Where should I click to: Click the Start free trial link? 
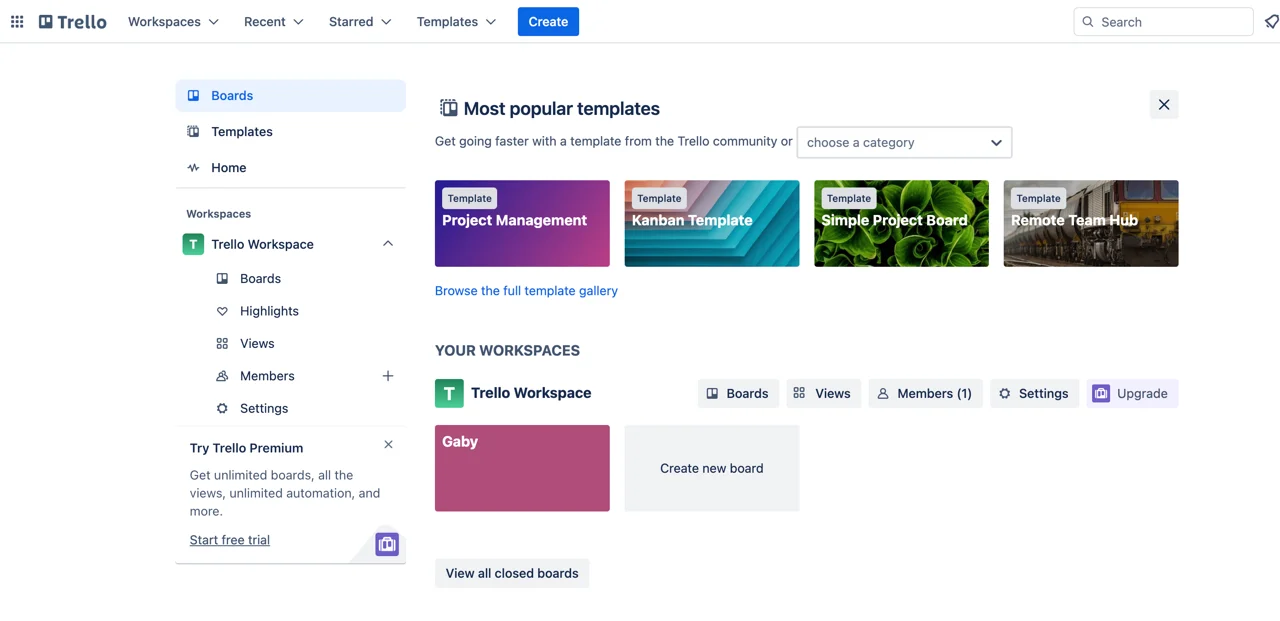tap(230, 540)
